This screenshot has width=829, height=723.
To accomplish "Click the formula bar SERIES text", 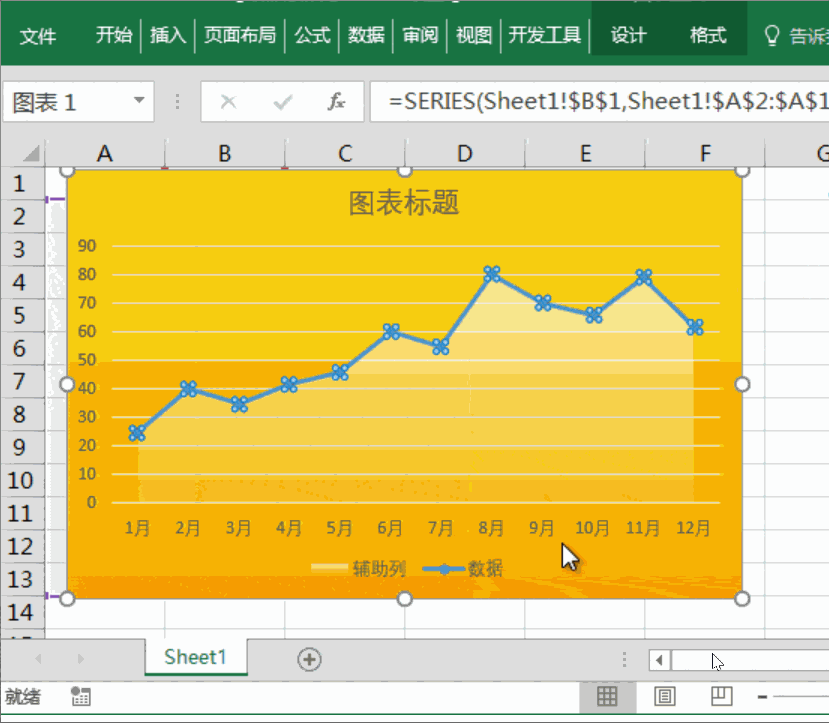I will (608, 101).
